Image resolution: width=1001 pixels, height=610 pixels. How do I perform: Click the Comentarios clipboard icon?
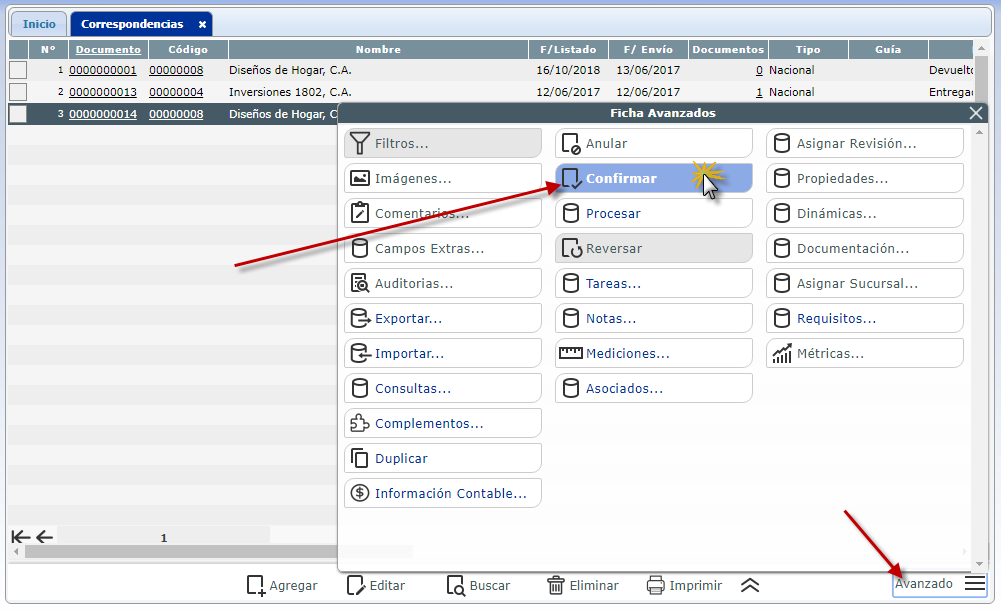click(359, 214)
